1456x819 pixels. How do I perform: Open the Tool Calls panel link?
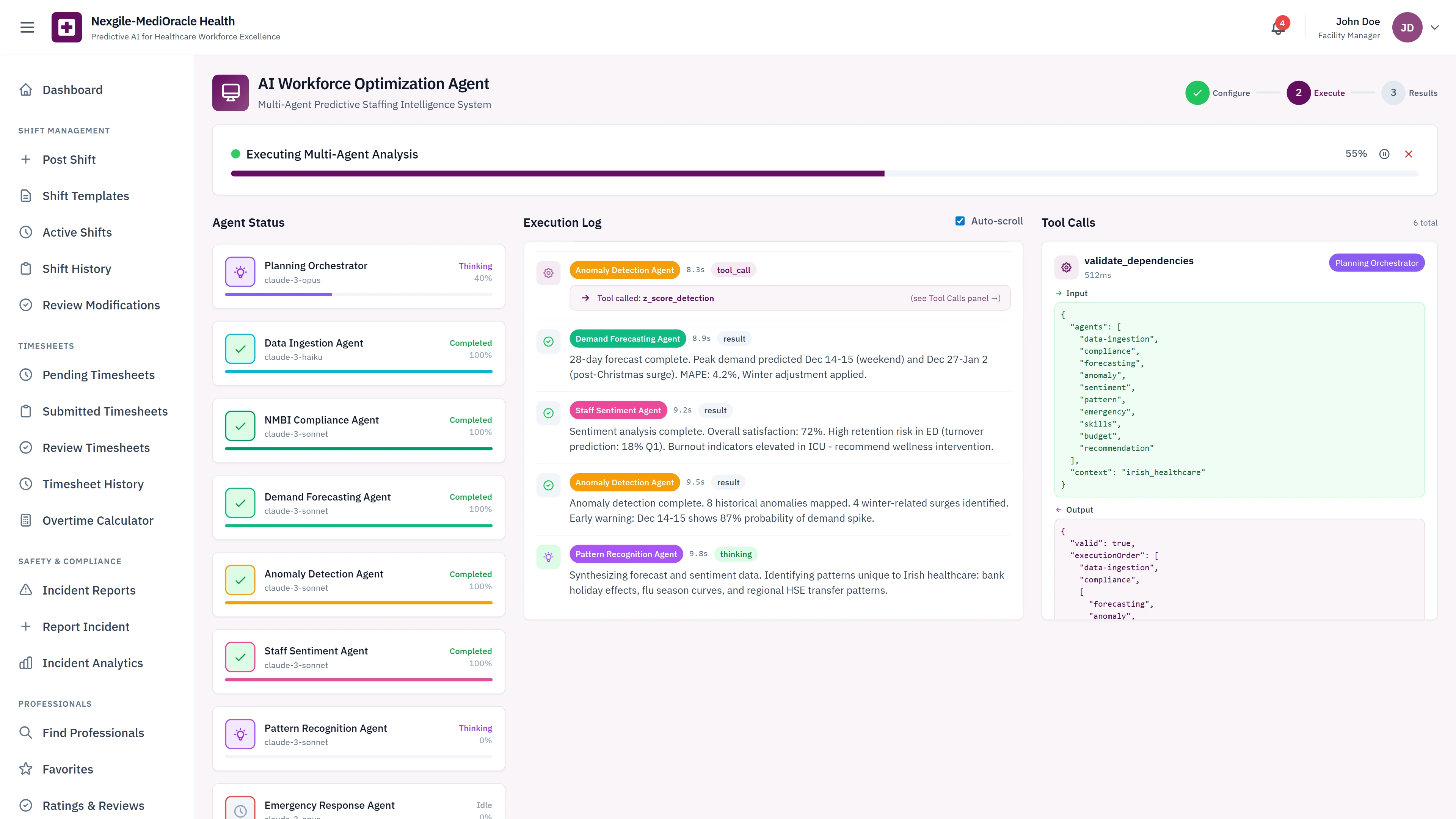point(955,298)
